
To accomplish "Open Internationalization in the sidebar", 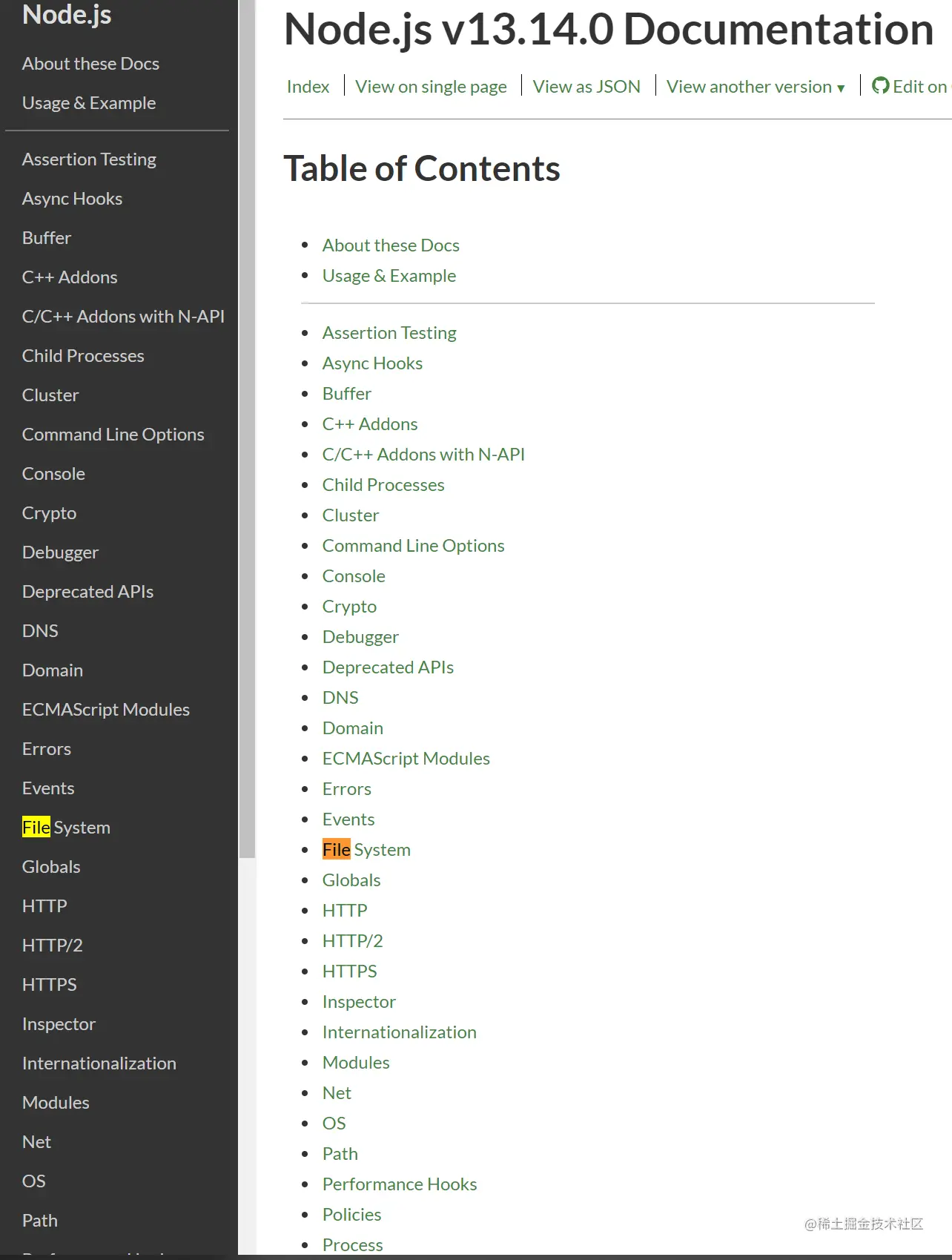I will click(99, 1063).
